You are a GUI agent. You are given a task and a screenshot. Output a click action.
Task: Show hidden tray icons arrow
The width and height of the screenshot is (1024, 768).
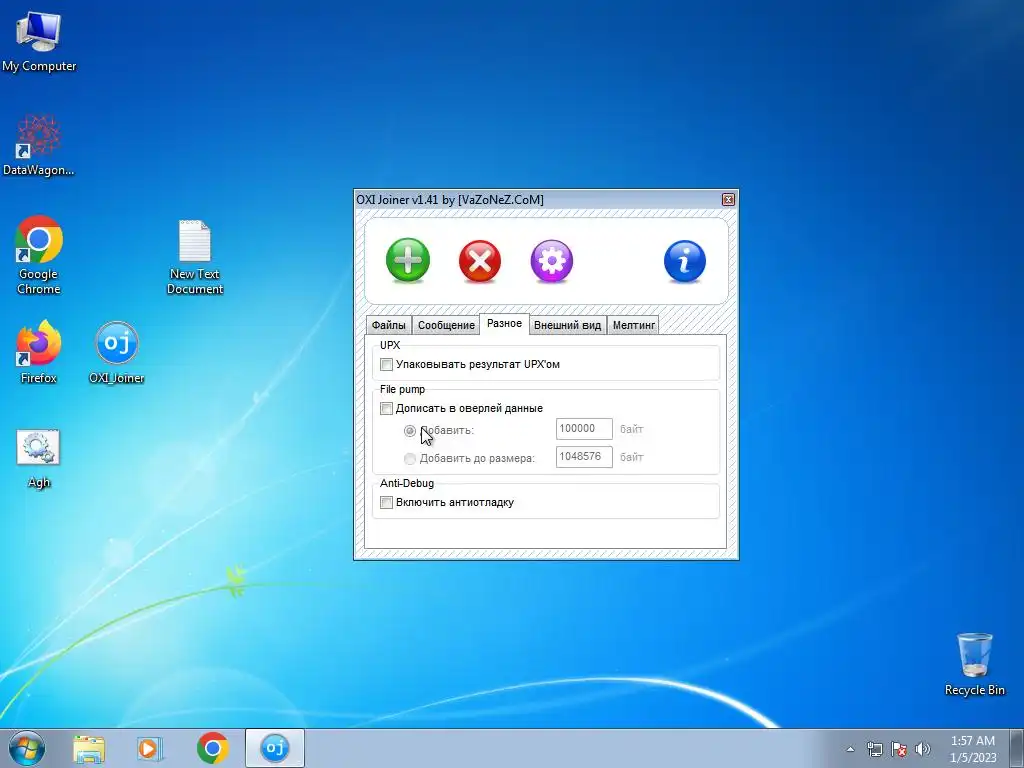pos(850,749)
